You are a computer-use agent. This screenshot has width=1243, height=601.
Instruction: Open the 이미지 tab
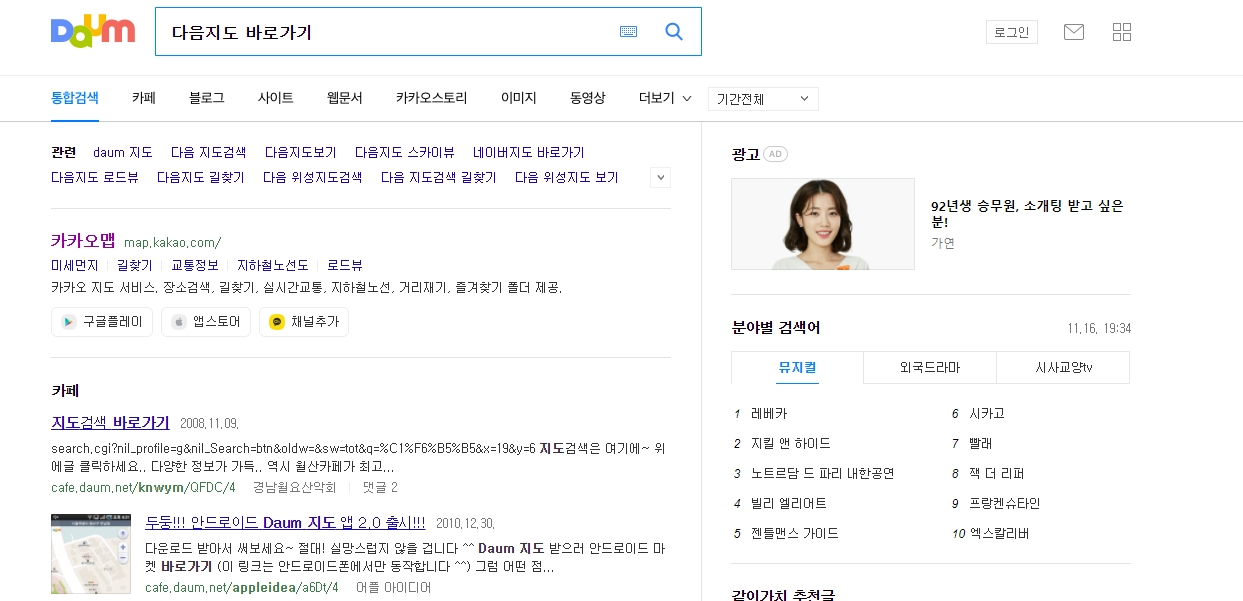pyautogui.click(x=519, y=98)
